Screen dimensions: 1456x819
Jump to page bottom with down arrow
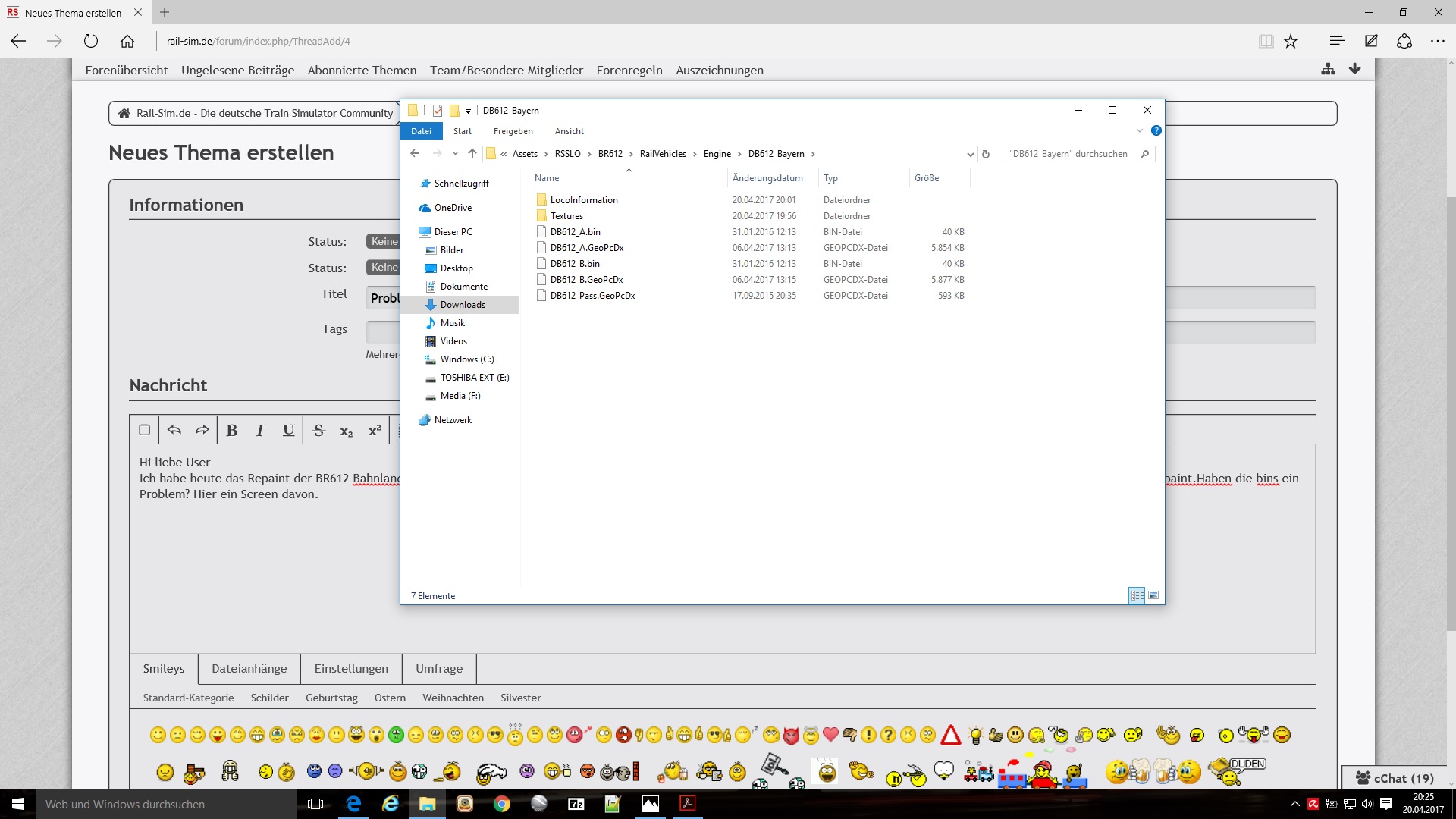(x=1354, y=69)
